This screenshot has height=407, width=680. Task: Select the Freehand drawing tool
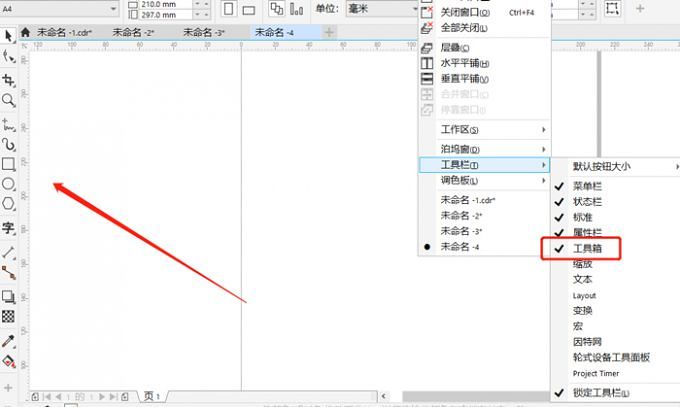[8, 125]
